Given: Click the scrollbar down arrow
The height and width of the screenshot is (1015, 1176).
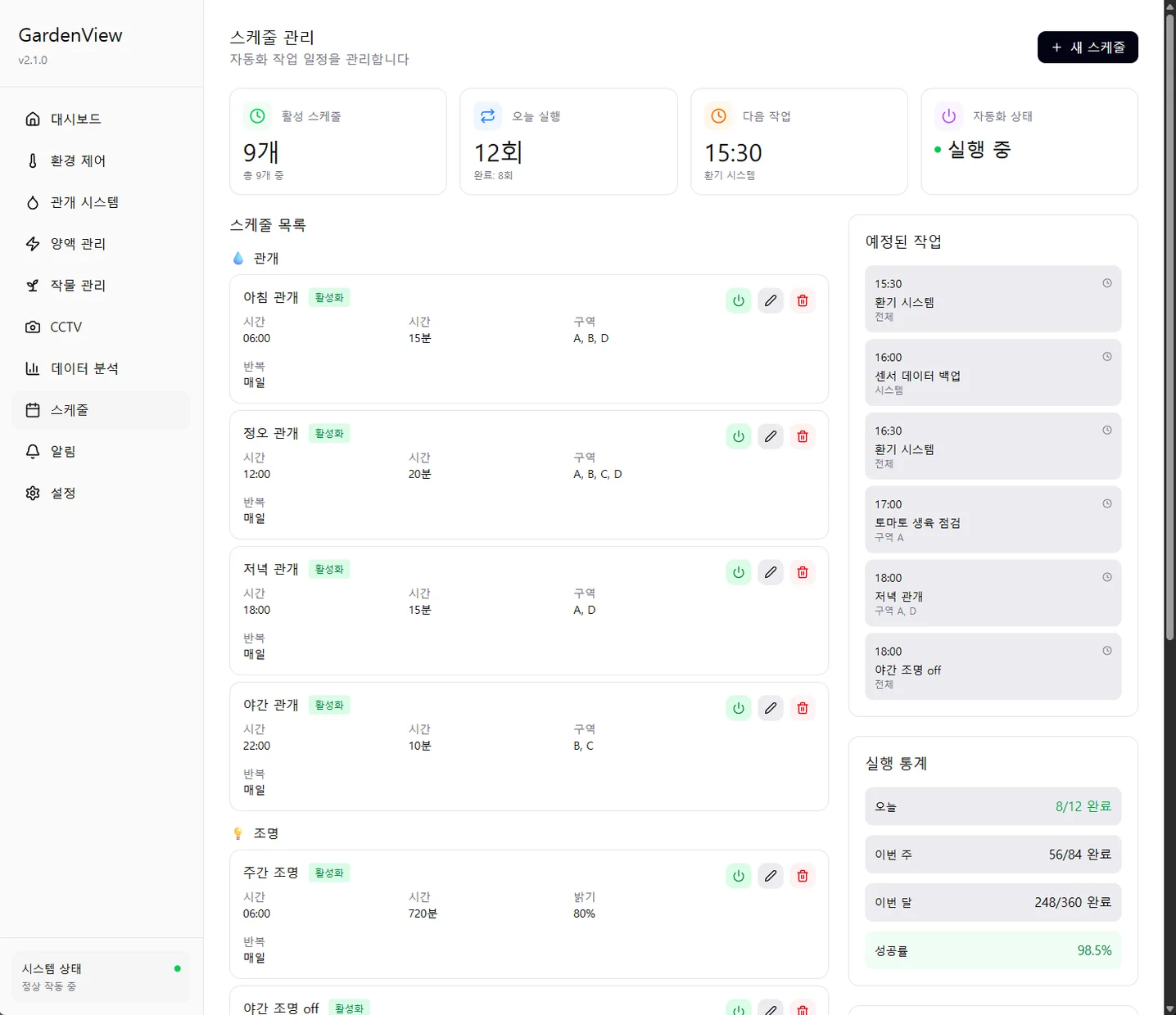Looking at the screenshot, I should [1169, 1008].
